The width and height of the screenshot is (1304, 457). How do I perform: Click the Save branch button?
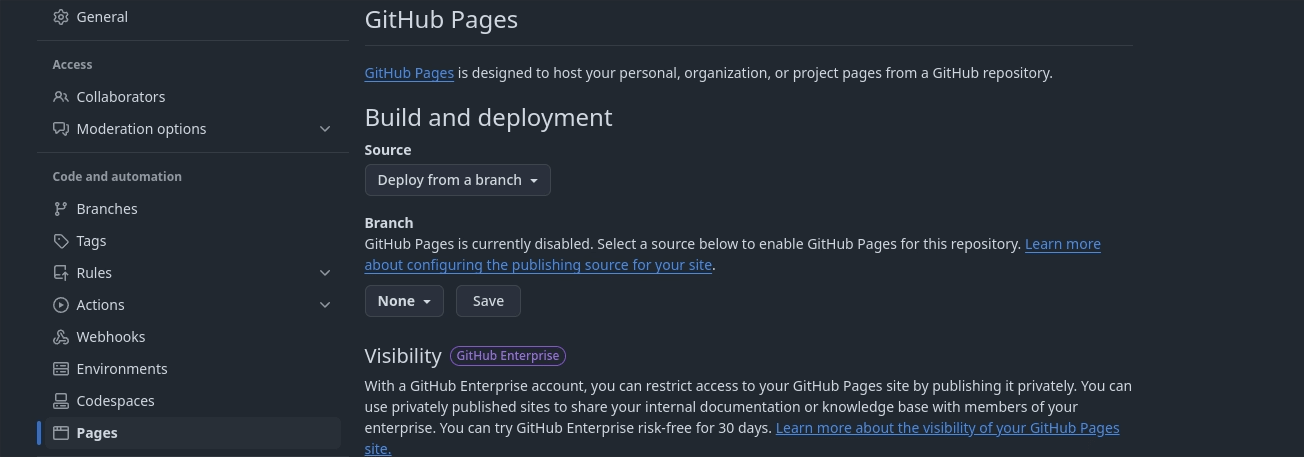pyautogui.click(x=488, y=301)
